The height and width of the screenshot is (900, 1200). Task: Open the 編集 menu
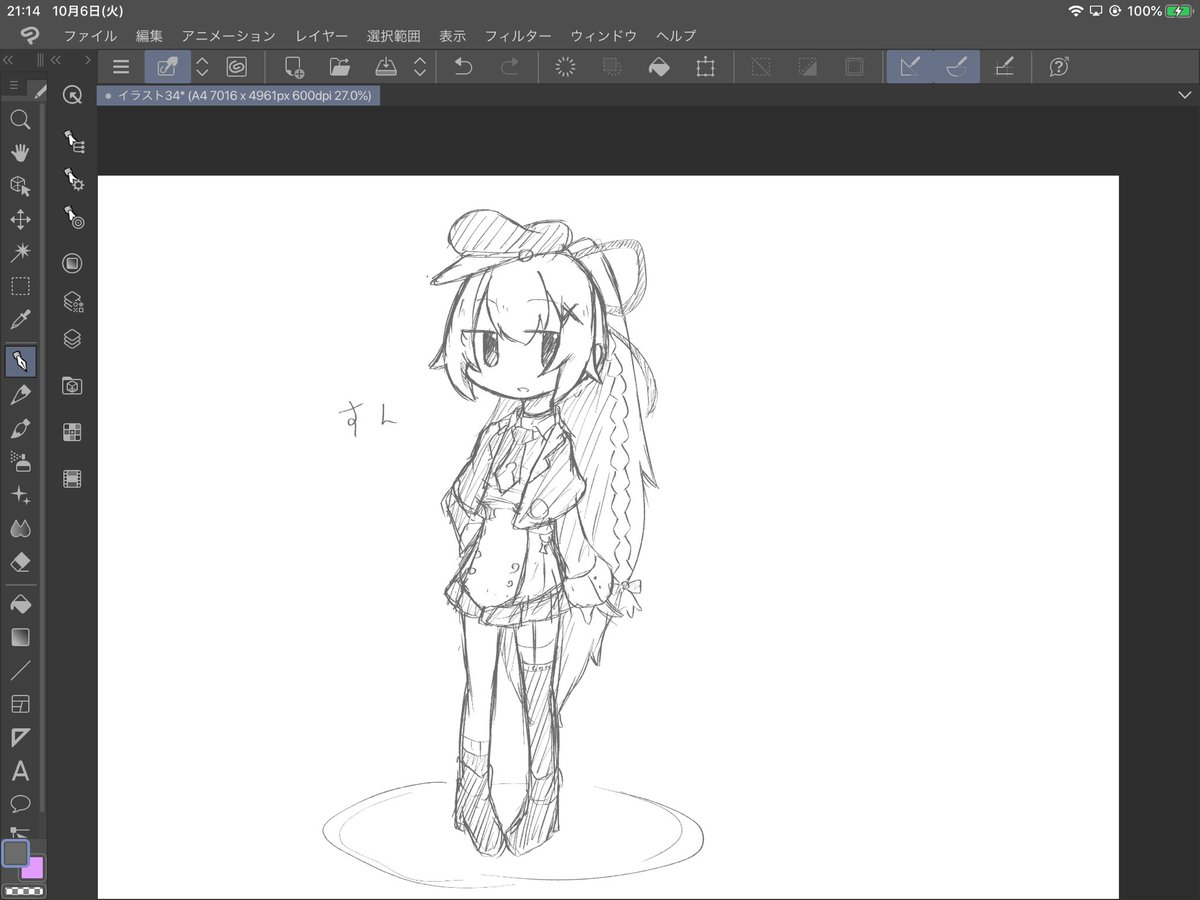pos(149,35)
